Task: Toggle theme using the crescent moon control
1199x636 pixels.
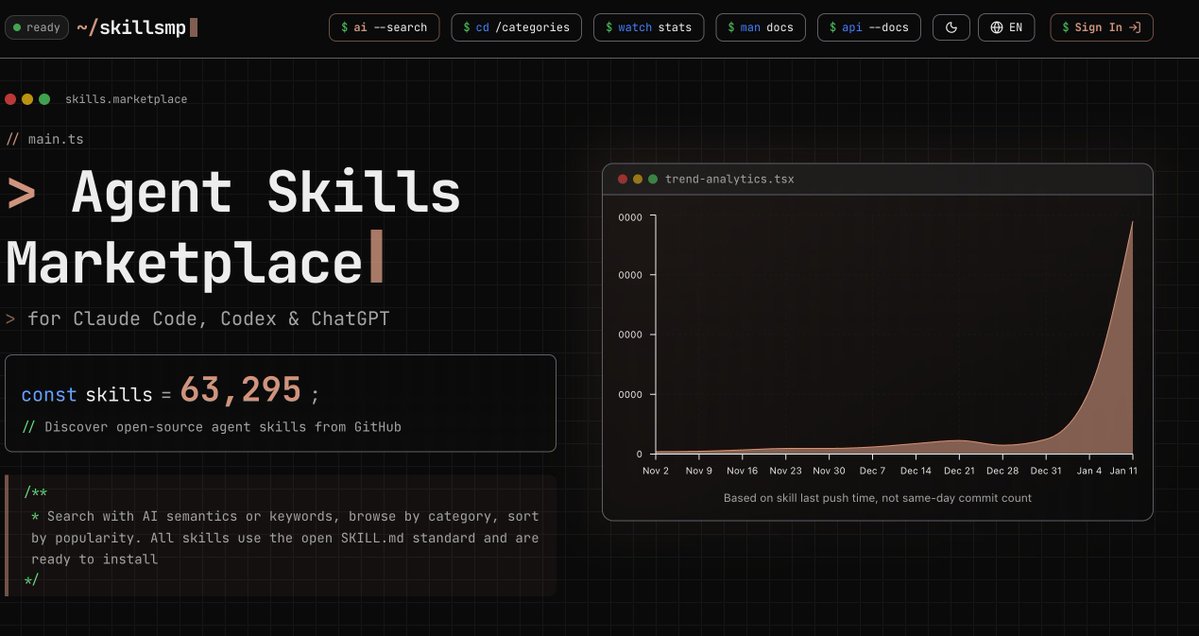Action: (x=951, y=27)
